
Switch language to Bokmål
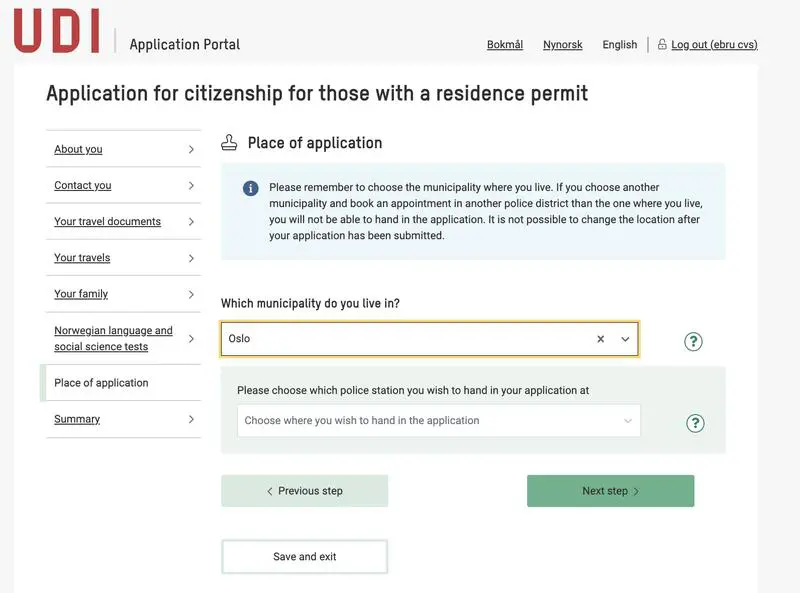tap(505, 45)
